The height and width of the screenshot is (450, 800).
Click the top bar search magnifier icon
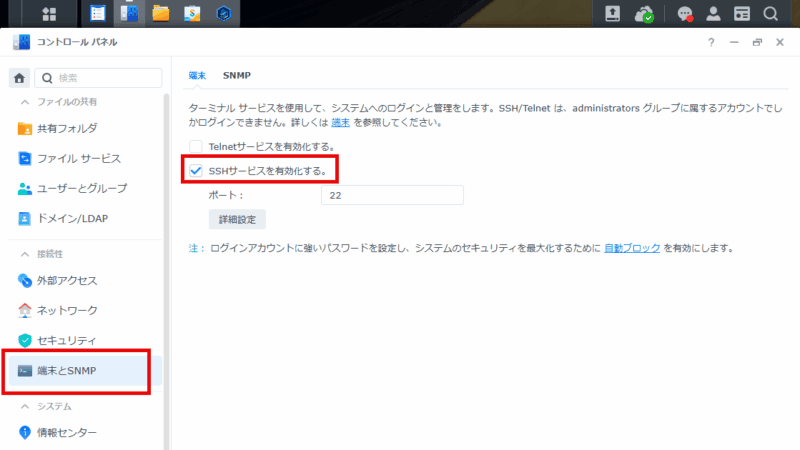click(771, 14)
